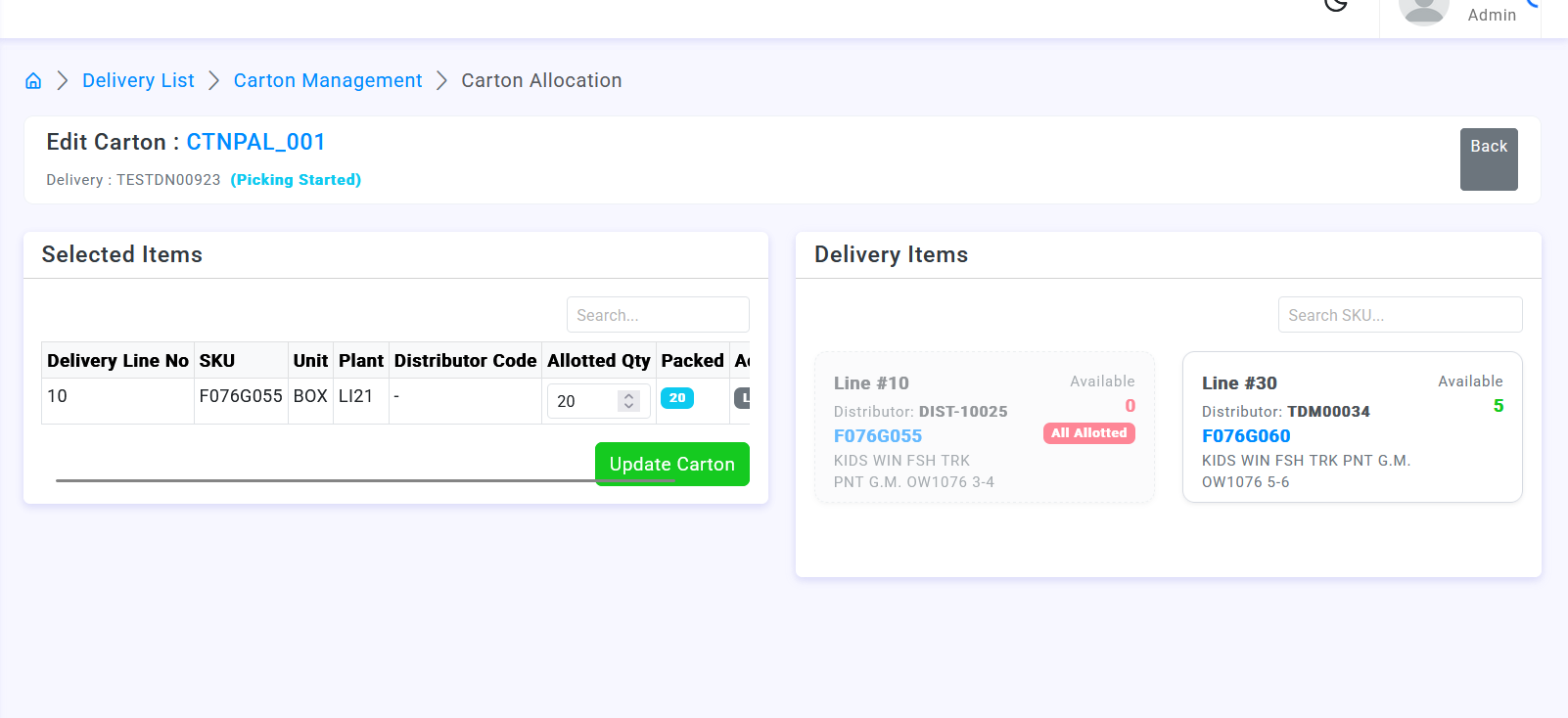Increase Allotted Qty with the up arrow
Screen dimensions: 1568x718
(628, 395)
